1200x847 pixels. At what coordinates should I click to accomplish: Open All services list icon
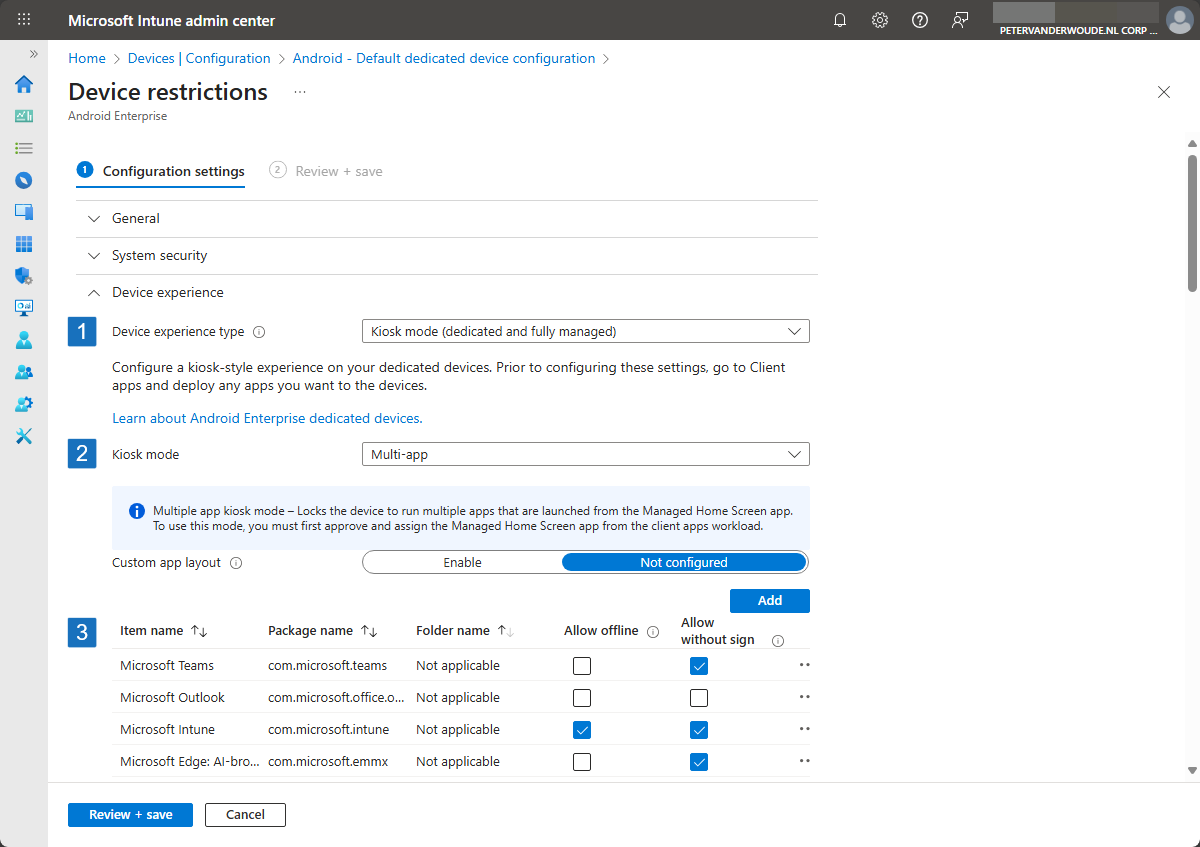coord(24,148)
